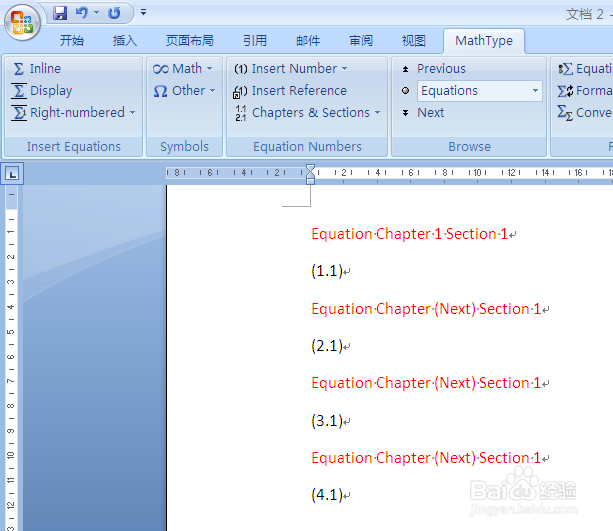613x531 pixels.
Task: Switch to the 开始 tab
Action: [72, 40]
